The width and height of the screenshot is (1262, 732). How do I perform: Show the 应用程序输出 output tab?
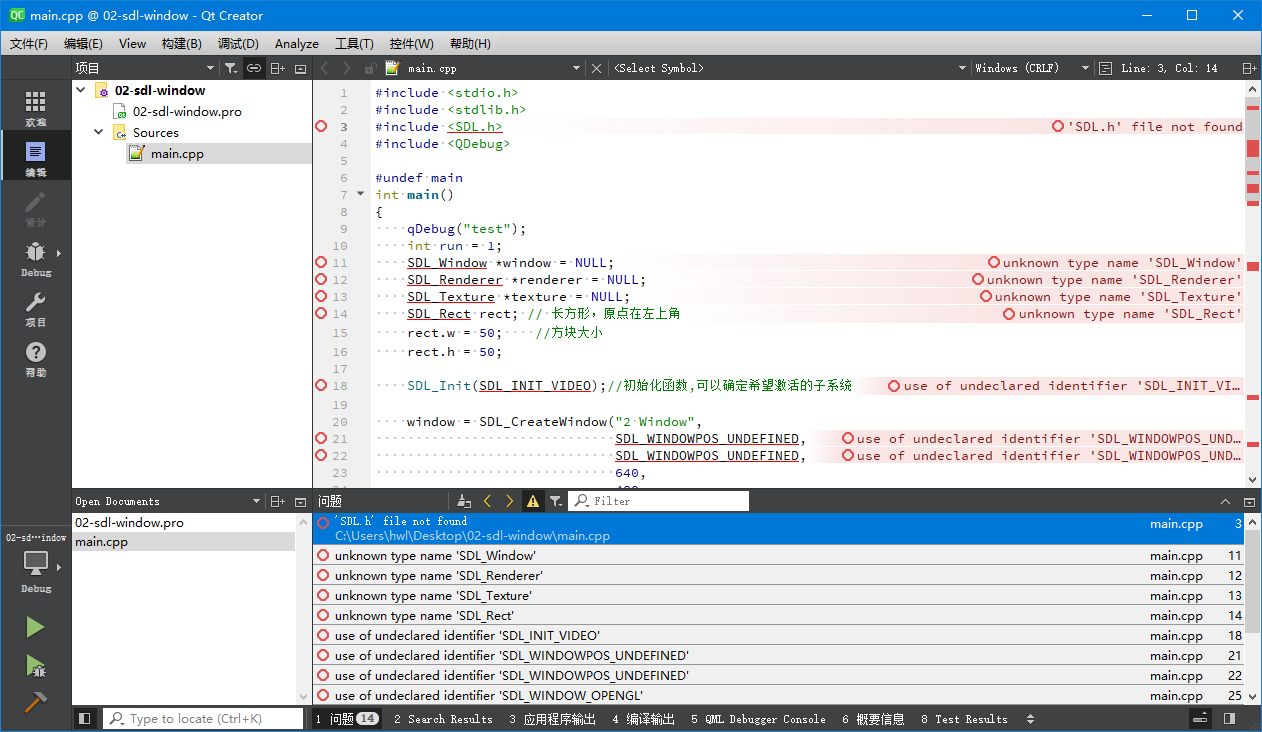click(552, 719)
